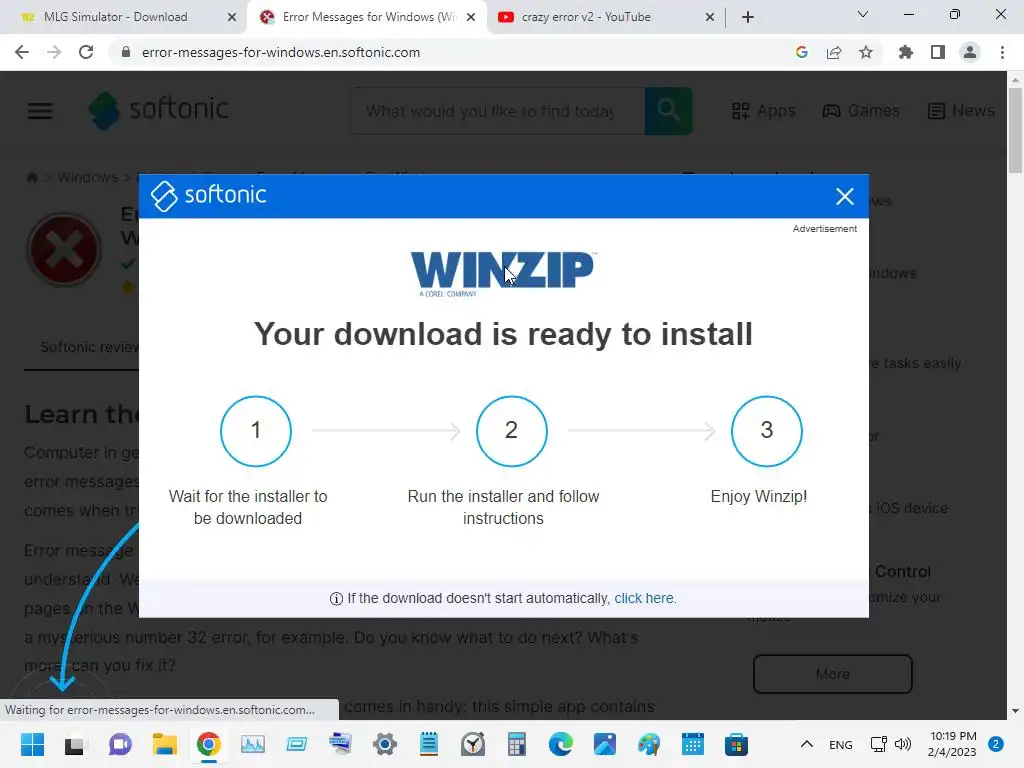Go back to previous page
This screenshot has width=1024, height=768.
[x=22, y=52]
